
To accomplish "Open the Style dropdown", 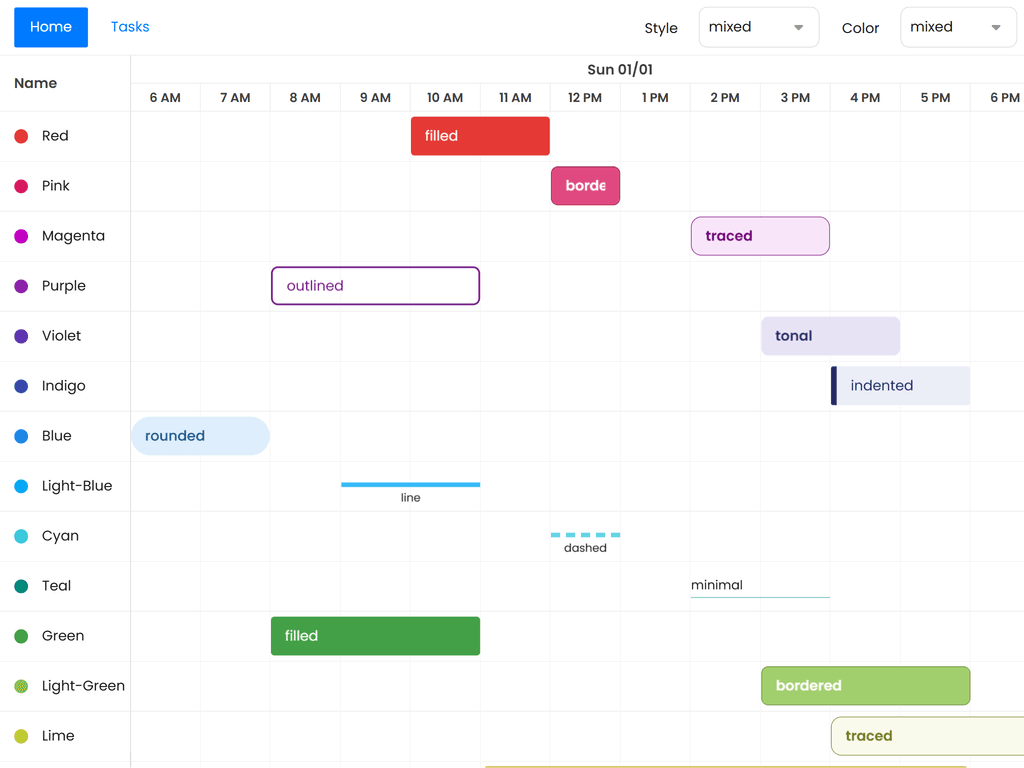I will (x=758, y=28).
